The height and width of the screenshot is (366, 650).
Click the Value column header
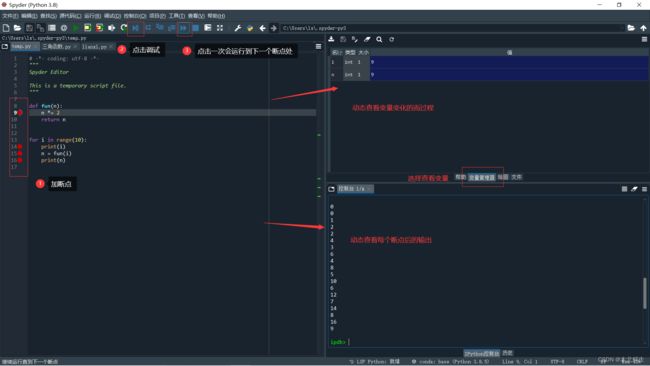(509, 52)
